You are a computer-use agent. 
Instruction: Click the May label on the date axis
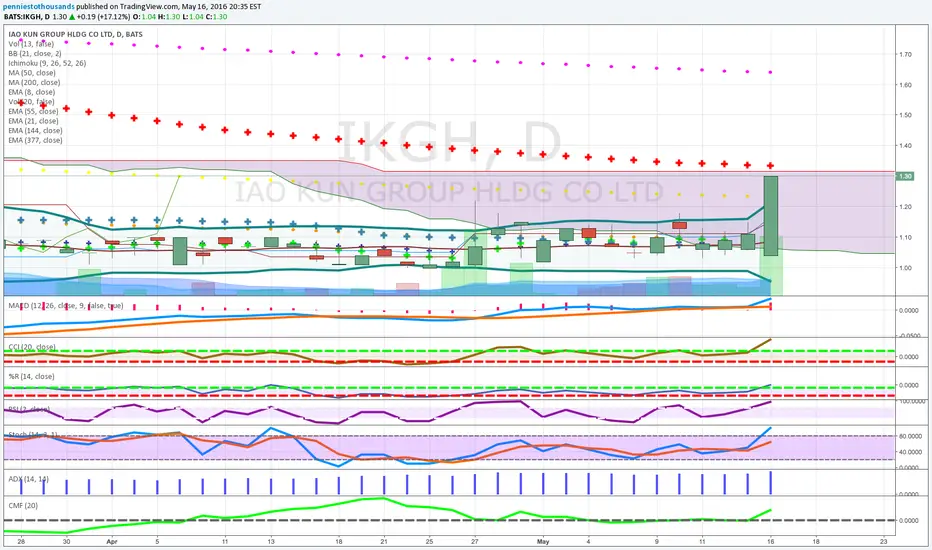pos(543,542)
